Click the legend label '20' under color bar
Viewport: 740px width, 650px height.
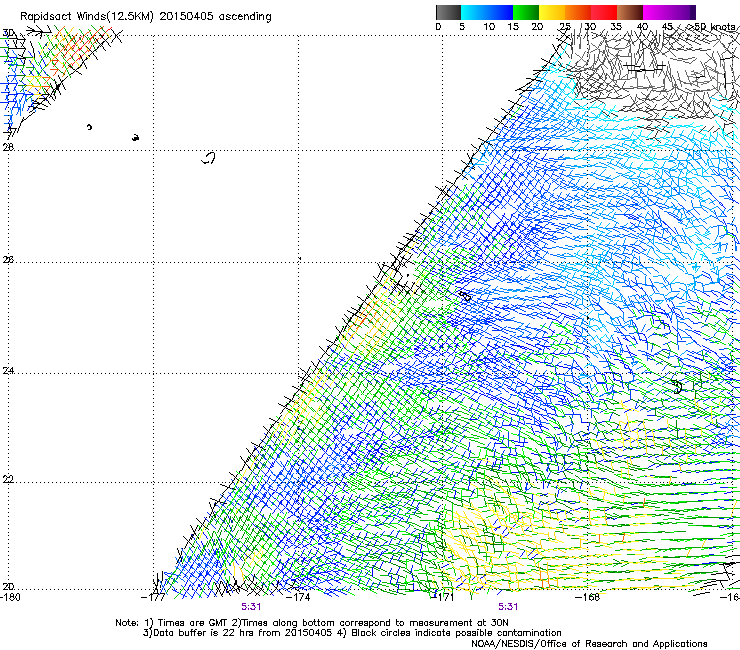click(537, 27)
